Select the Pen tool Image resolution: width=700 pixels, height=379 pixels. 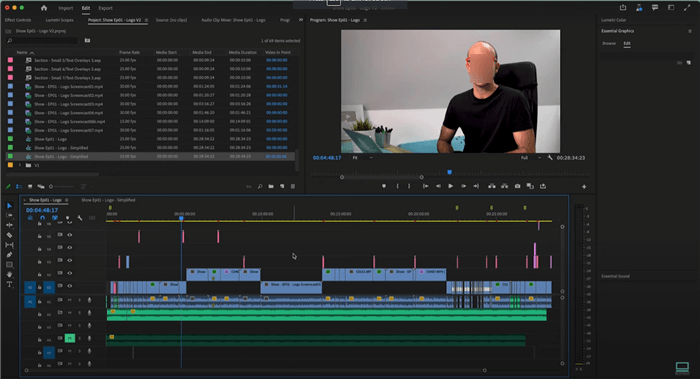[x=9, y=254]
